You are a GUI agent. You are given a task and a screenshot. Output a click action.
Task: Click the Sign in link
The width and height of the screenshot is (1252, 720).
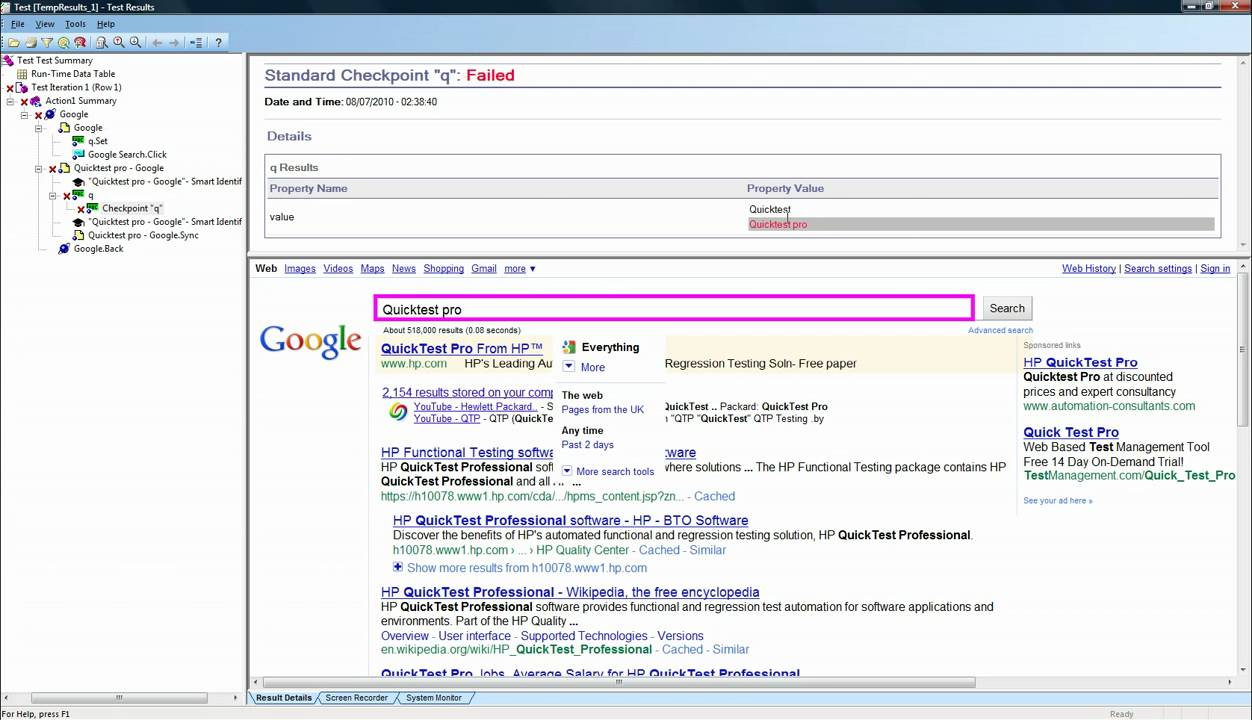coord(1215,268)
